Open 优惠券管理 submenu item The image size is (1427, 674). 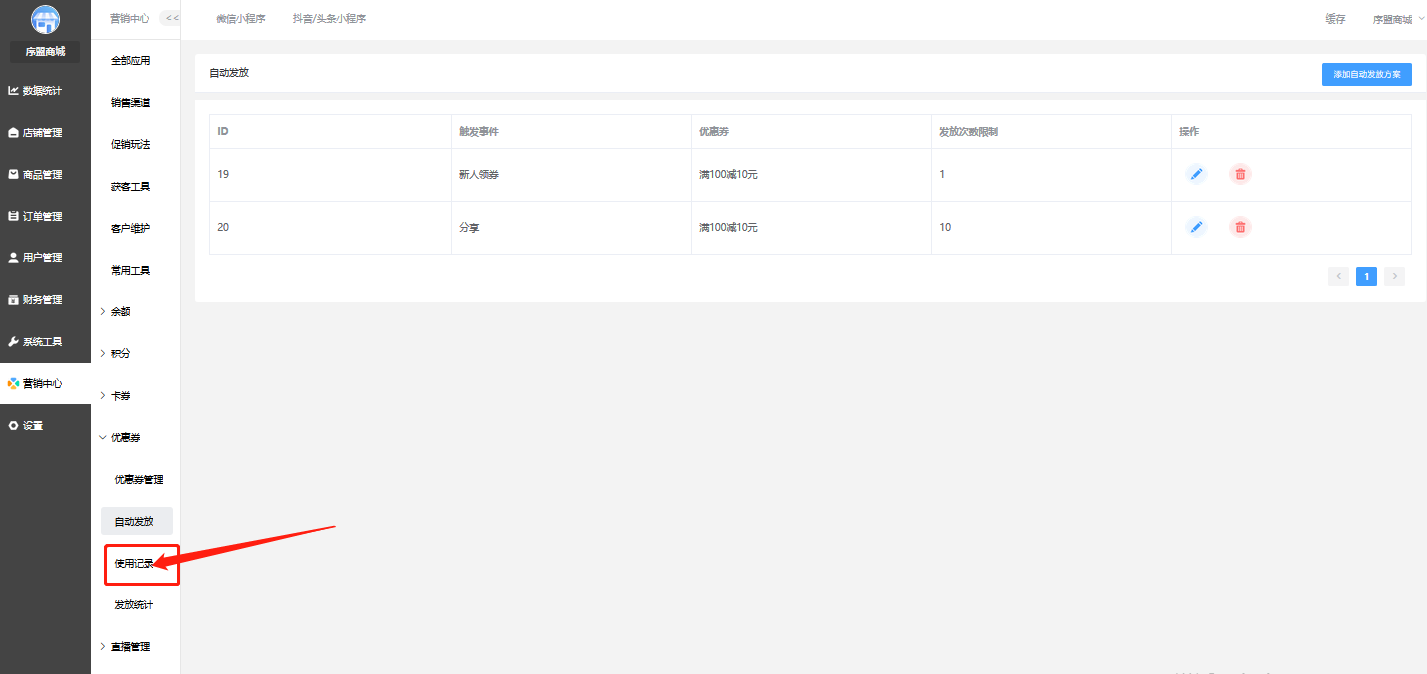(x=138, y=480)
